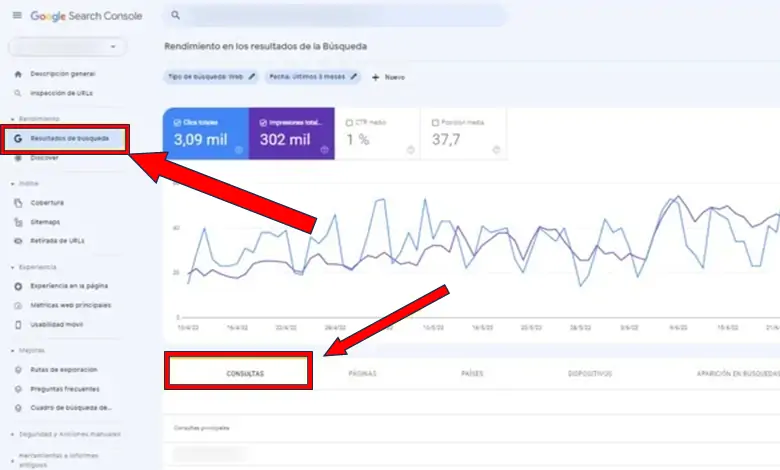
Task: Click the phone icon for Usabilidad móvil
Action: pos(18,325)
